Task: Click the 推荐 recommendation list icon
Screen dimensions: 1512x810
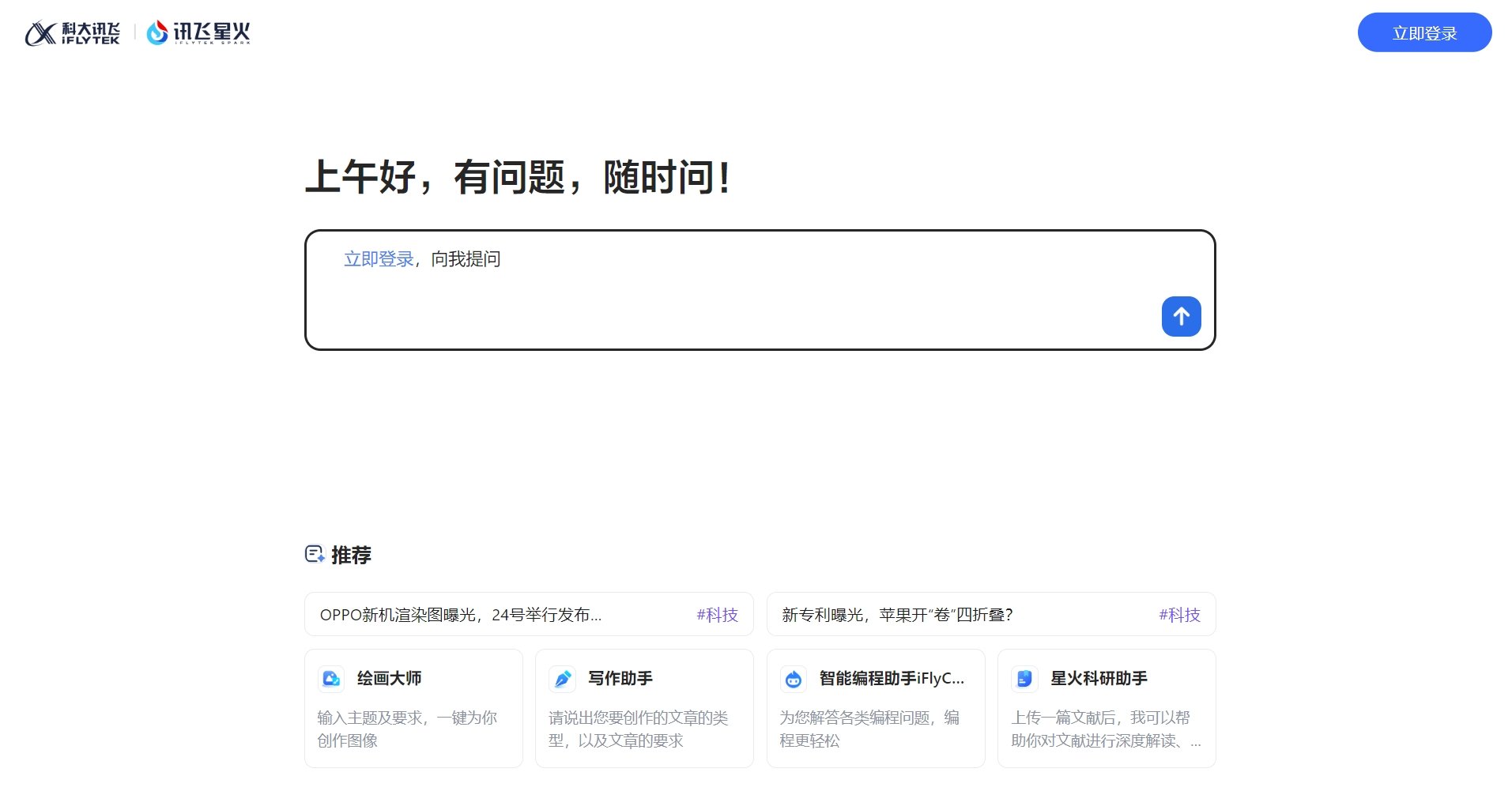Action: tap(314, 554)
